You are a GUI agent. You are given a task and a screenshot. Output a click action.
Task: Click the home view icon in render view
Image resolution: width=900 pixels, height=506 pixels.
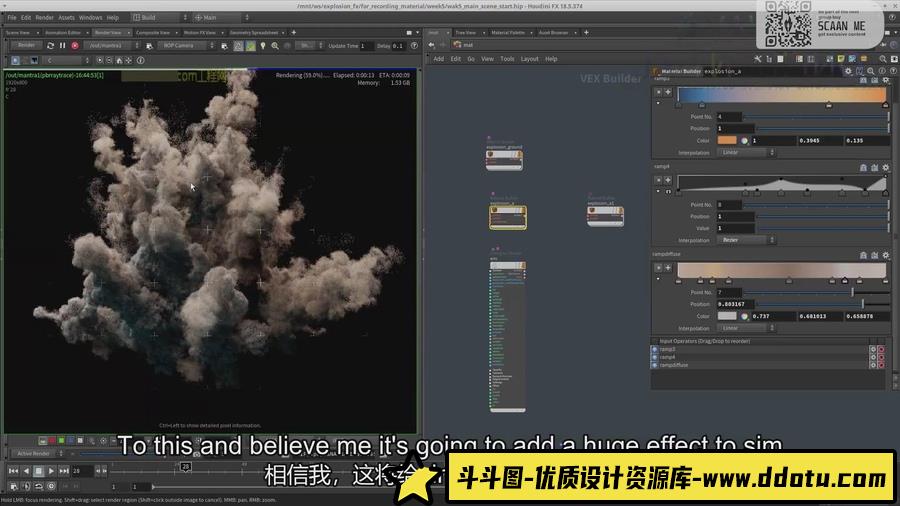(119, 60)
